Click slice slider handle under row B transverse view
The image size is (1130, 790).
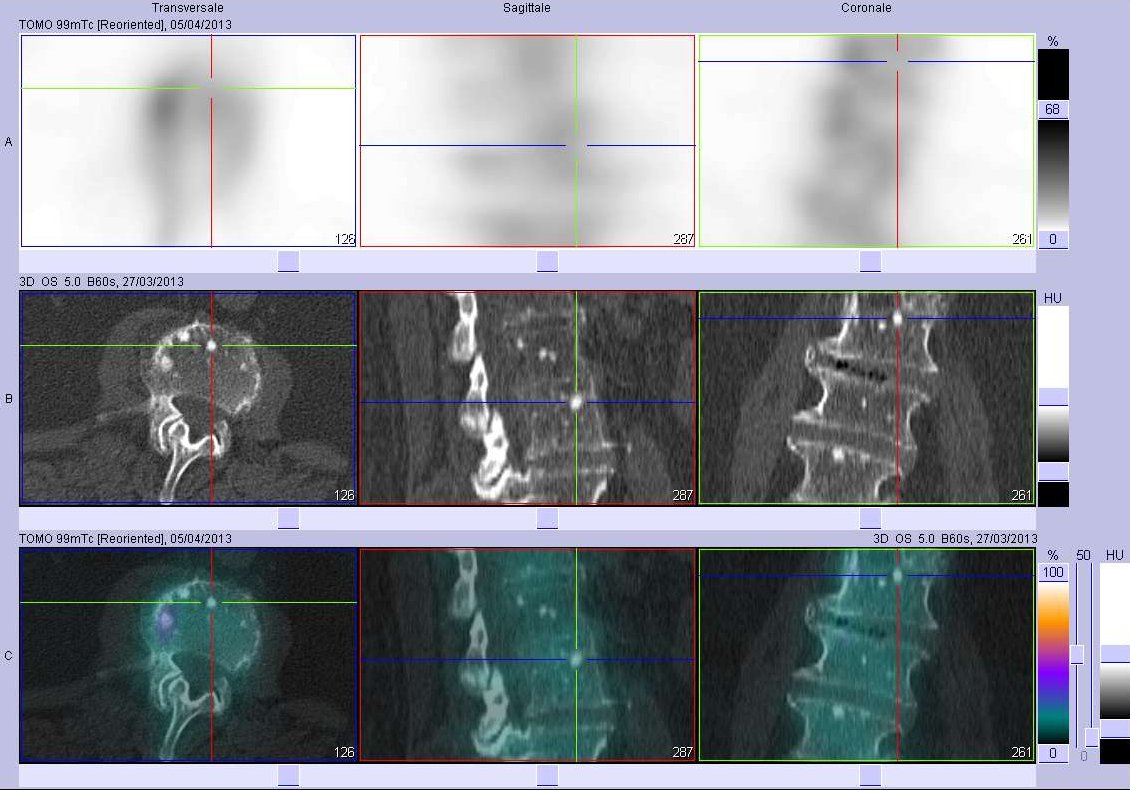pyautogui.click(x=288, y=518)
